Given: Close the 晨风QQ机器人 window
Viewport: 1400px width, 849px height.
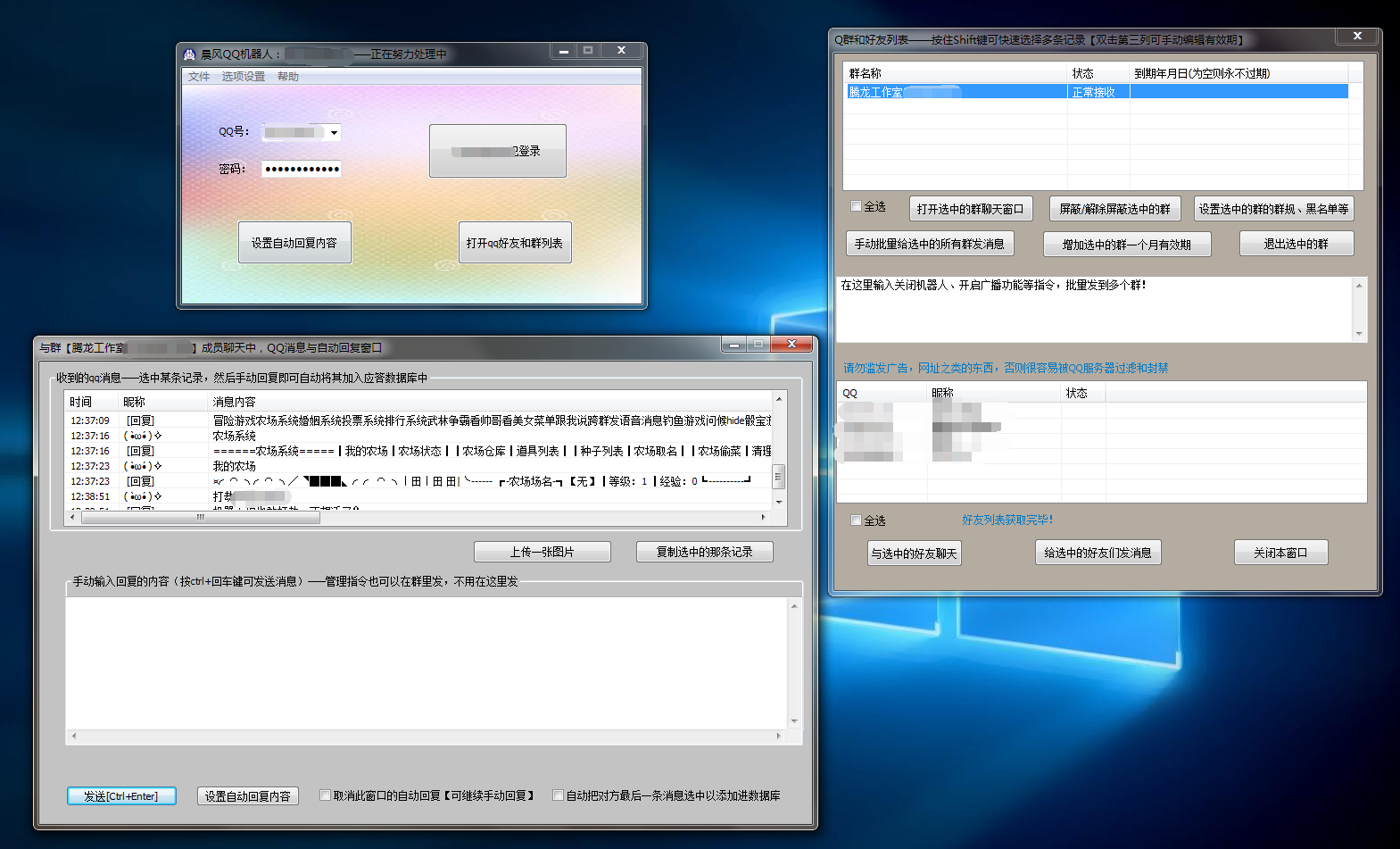Looking at the screenshot, I should (621, 51).
